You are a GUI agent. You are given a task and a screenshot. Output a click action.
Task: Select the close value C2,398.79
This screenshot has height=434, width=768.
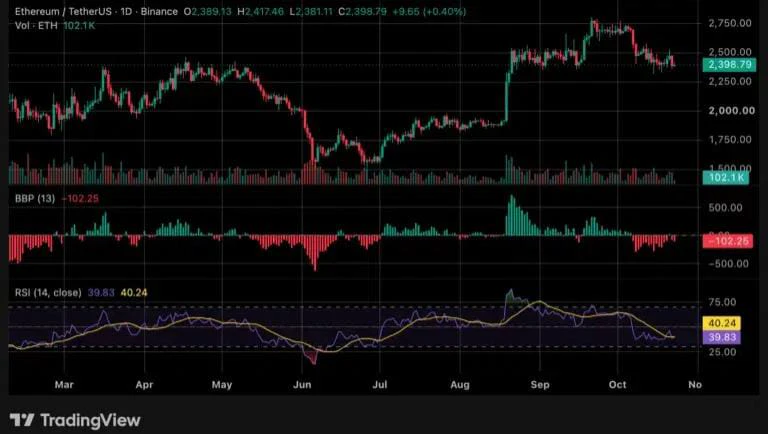coord(362,11)
